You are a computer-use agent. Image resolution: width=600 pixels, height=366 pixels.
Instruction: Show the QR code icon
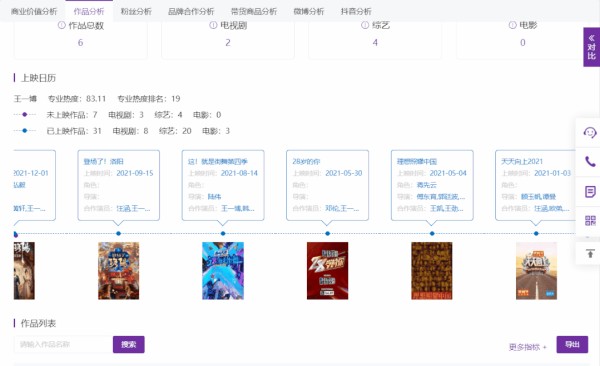pos(590,221)
